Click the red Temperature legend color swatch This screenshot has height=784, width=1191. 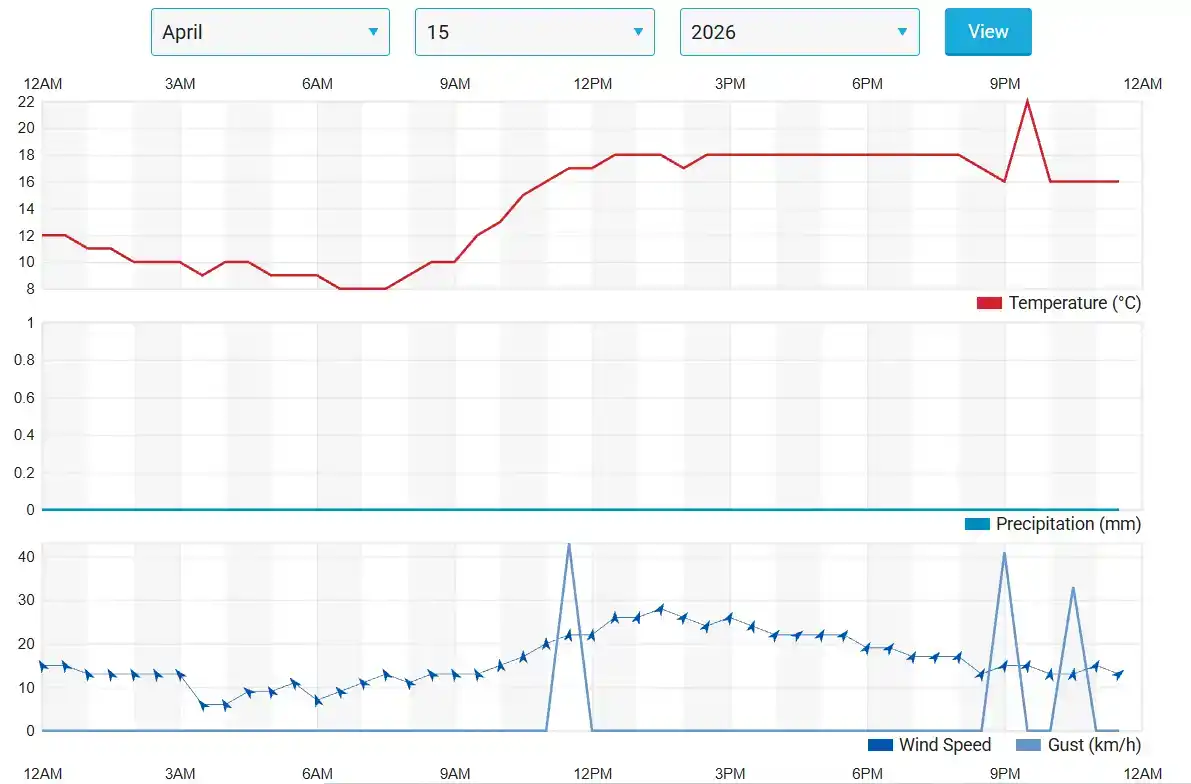[x=989, y=303]
